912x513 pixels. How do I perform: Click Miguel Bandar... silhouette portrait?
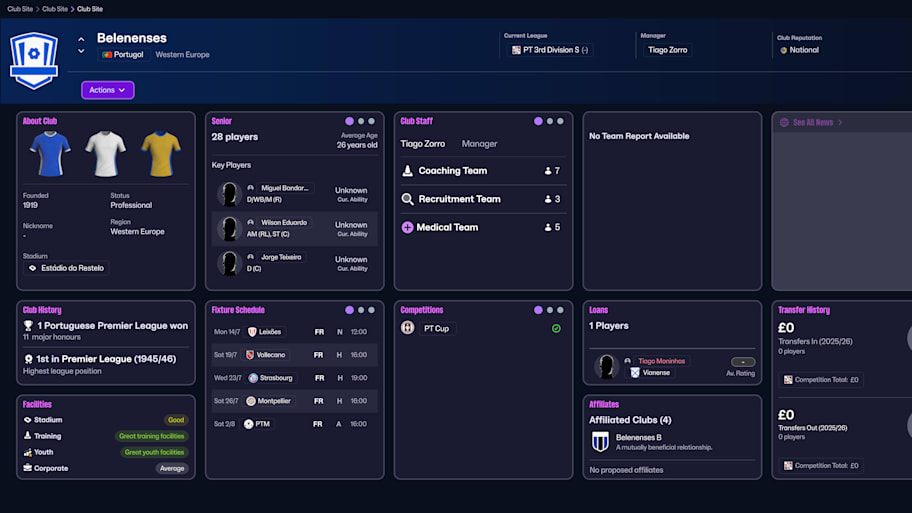click(x=229, y=194)
